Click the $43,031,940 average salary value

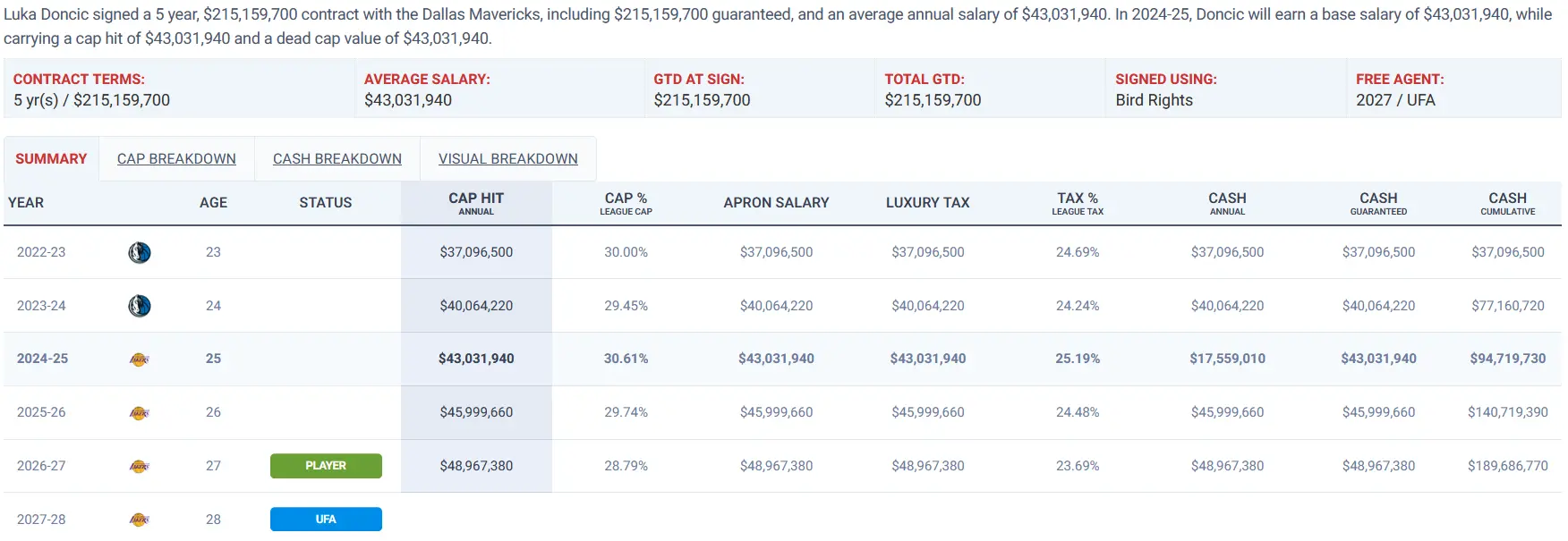(x=408, y=100)
